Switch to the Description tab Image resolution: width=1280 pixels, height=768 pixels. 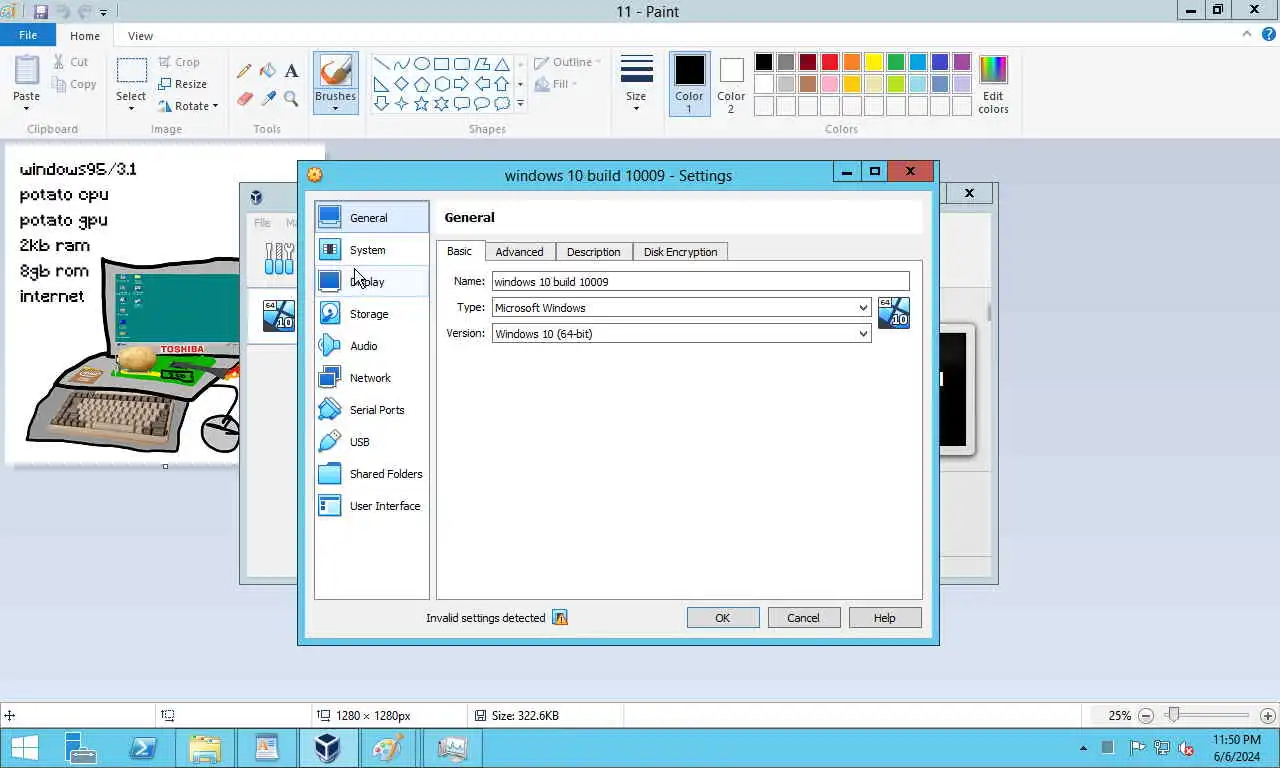pyautogui.click(x=593, y=252)
